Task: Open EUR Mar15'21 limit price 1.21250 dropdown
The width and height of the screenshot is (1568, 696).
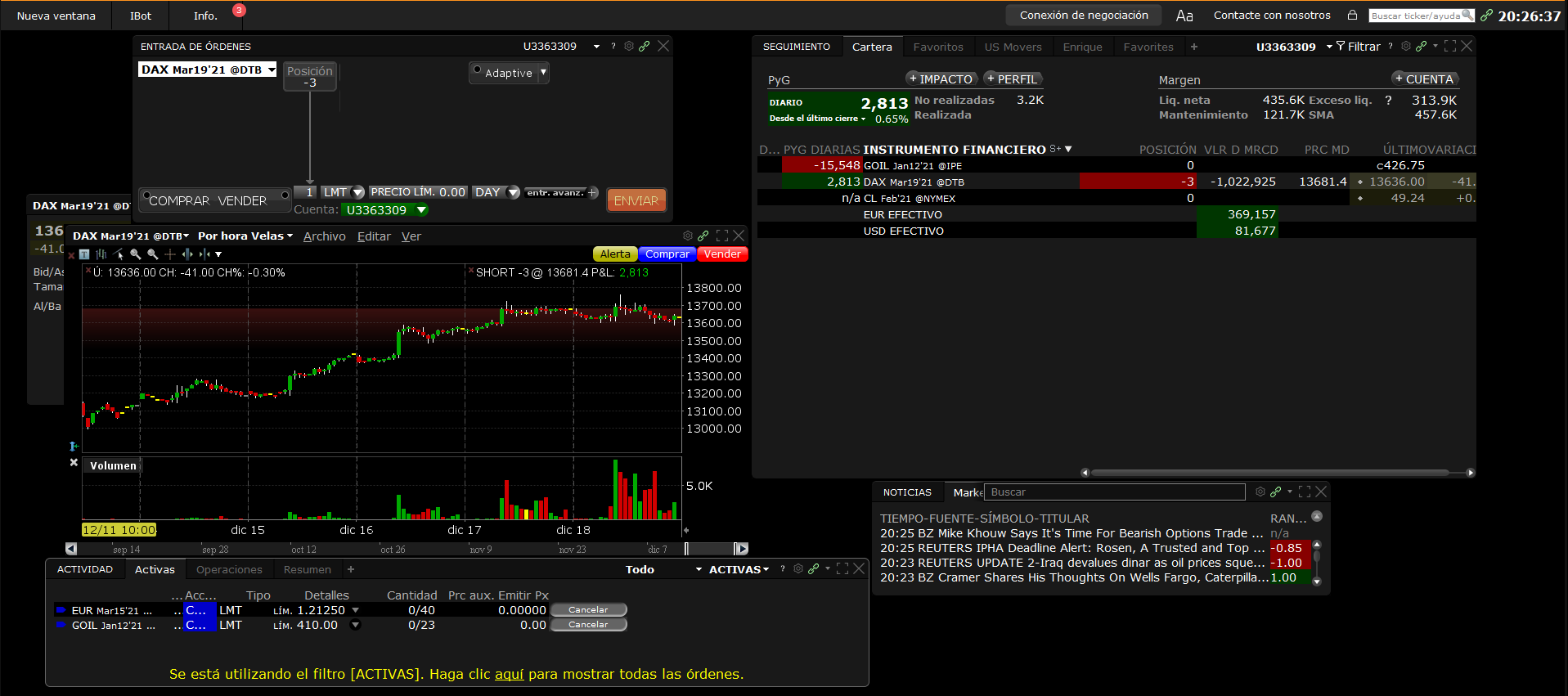Action: click(355, 610)
